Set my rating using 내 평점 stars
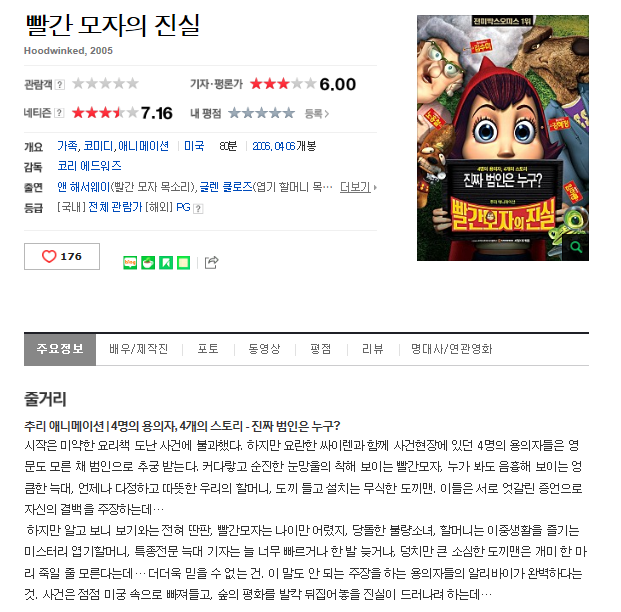Image resolution: width=621 pixels, height=612 pixels. tap(262, 113)
